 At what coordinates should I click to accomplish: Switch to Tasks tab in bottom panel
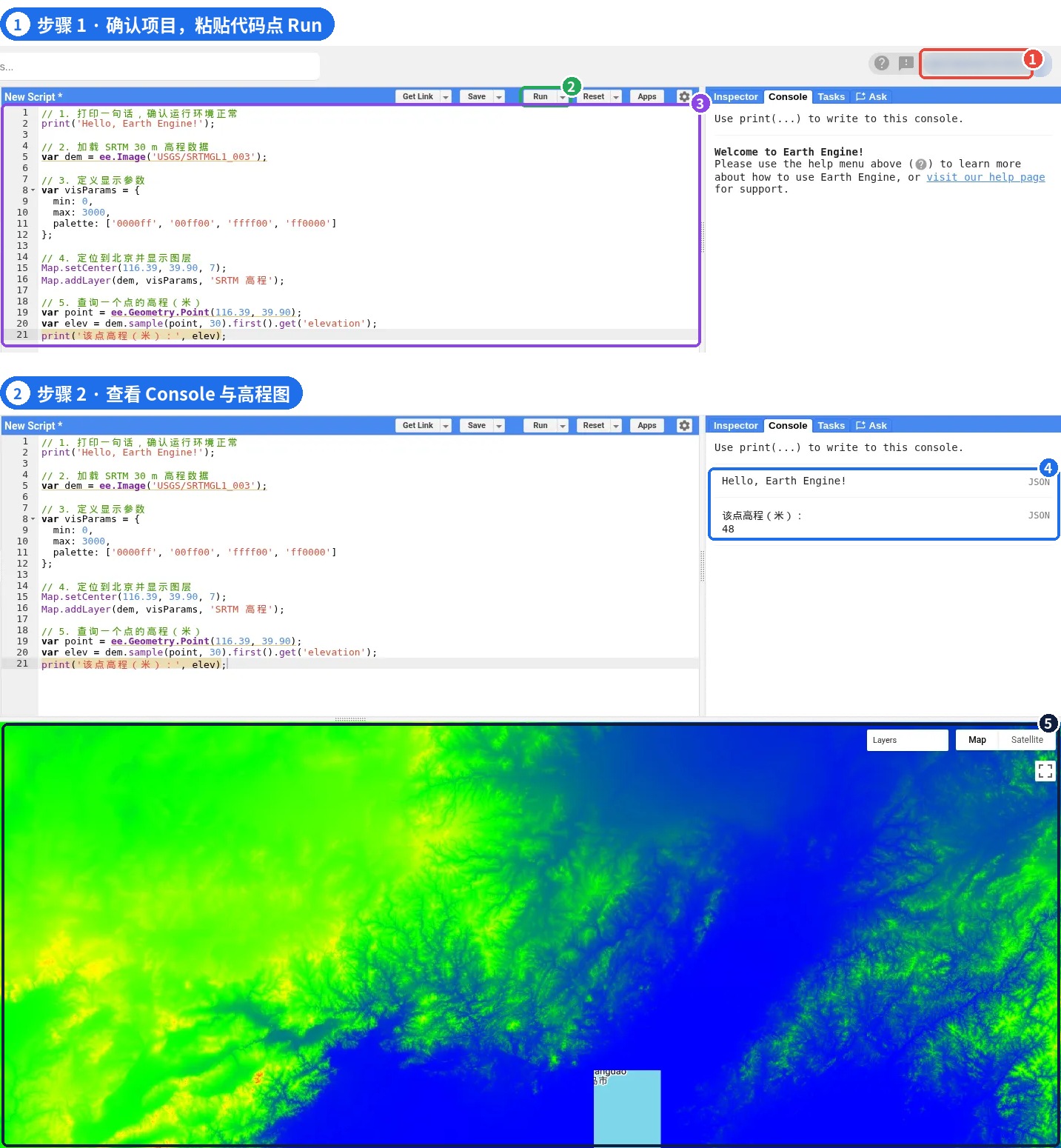point(831,425)
